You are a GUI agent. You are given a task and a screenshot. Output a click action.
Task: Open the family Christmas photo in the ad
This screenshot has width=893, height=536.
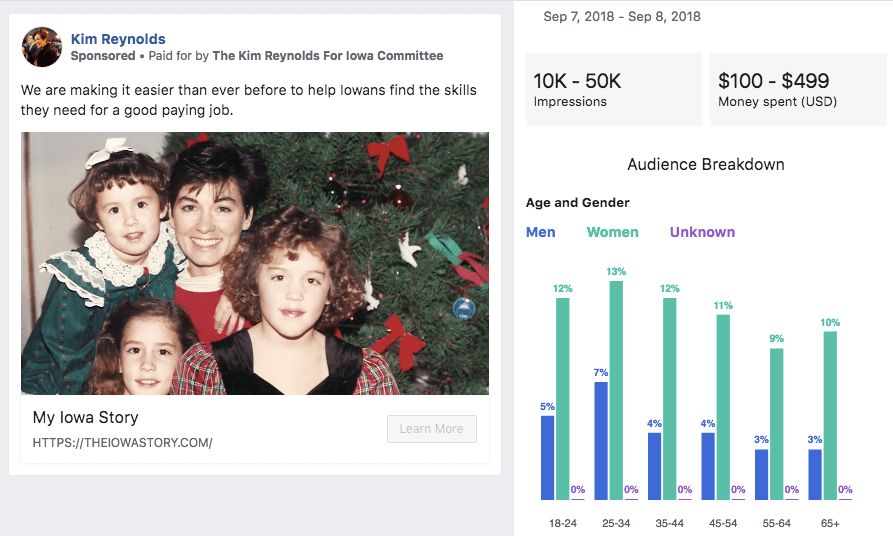(x=255, y=263)
